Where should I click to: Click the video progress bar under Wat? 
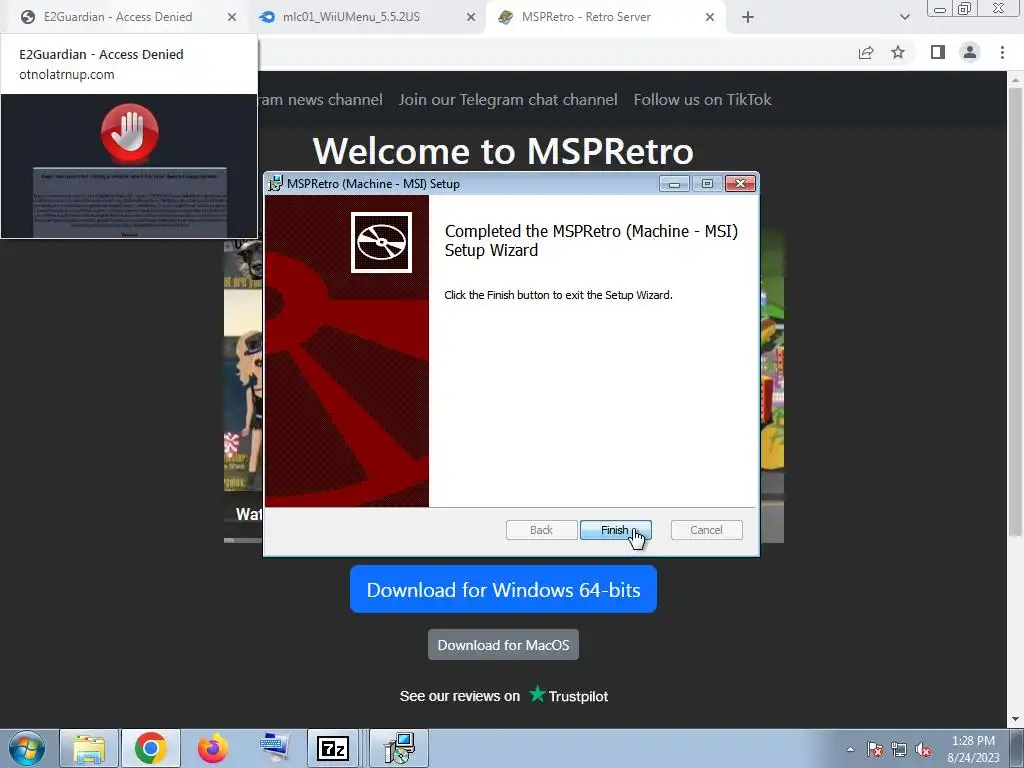[x=243, y=540]
